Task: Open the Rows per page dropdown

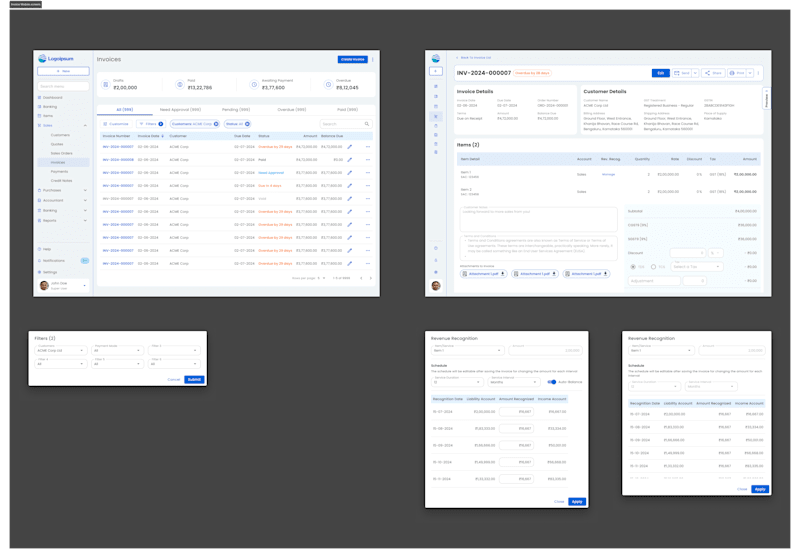Action: point(321,278)
